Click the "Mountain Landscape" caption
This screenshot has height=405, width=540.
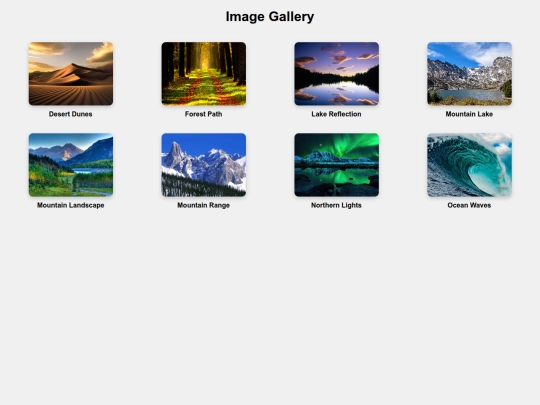[x=71, y=205]
